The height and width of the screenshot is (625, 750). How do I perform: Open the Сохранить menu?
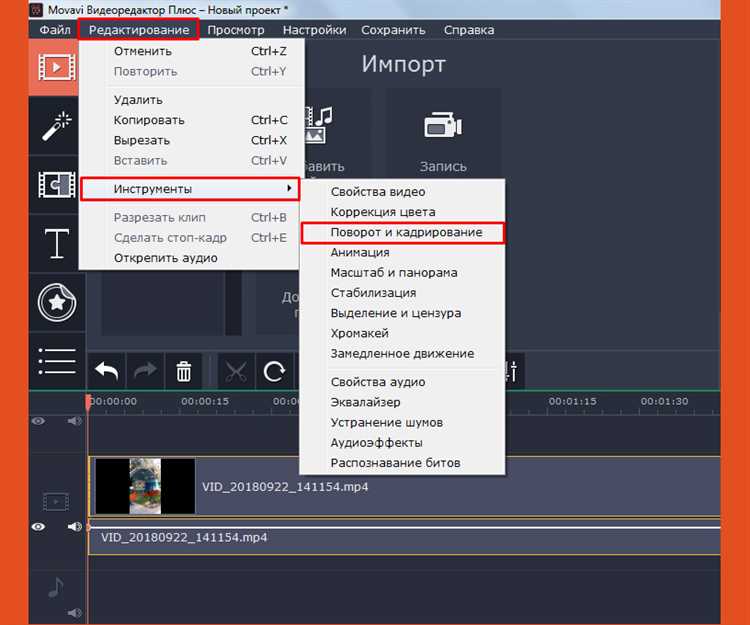tap(393, 30)
